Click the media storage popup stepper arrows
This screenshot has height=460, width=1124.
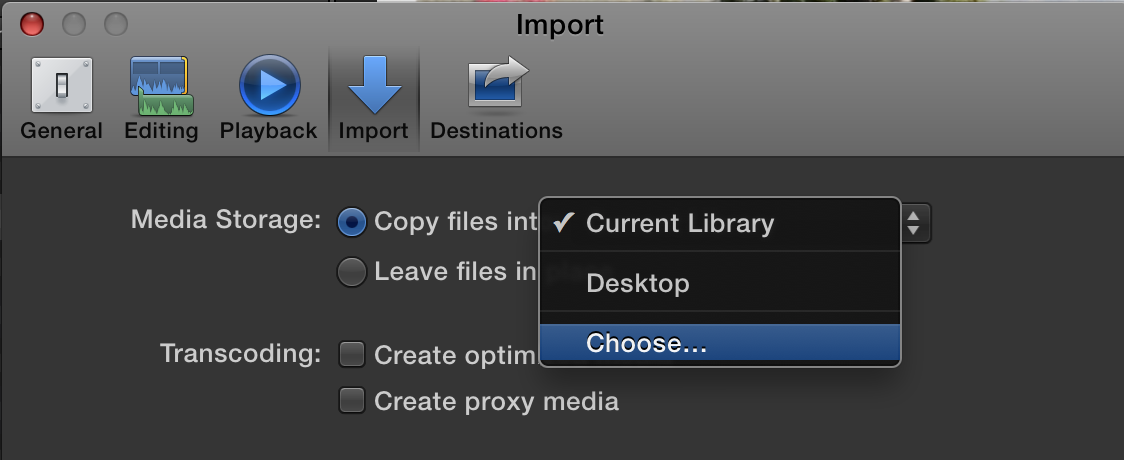tap(915, 223)
